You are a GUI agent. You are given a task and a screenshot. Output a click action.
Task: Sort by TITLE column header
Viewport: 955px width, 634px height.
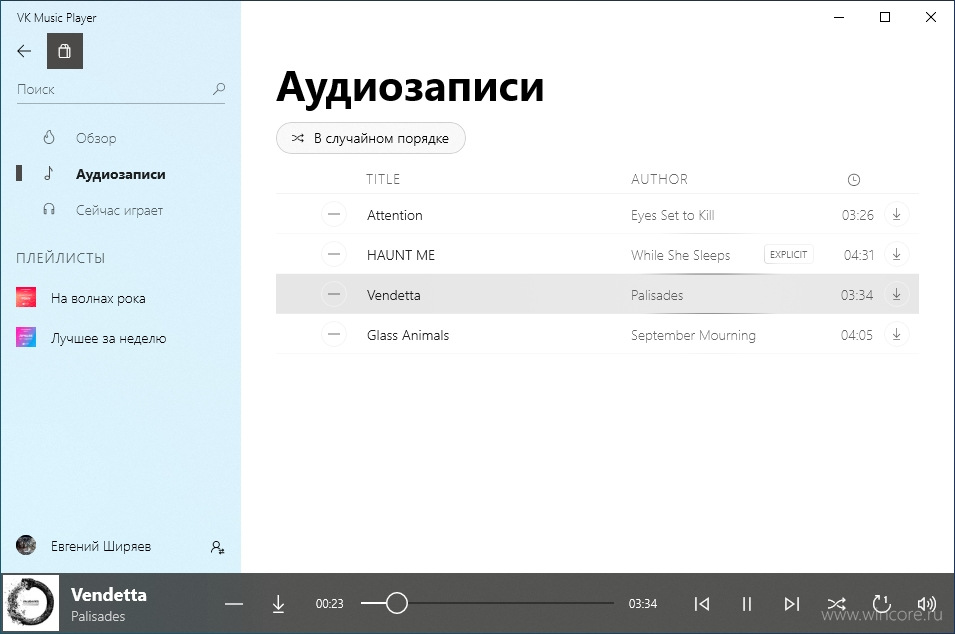point(383,179)
